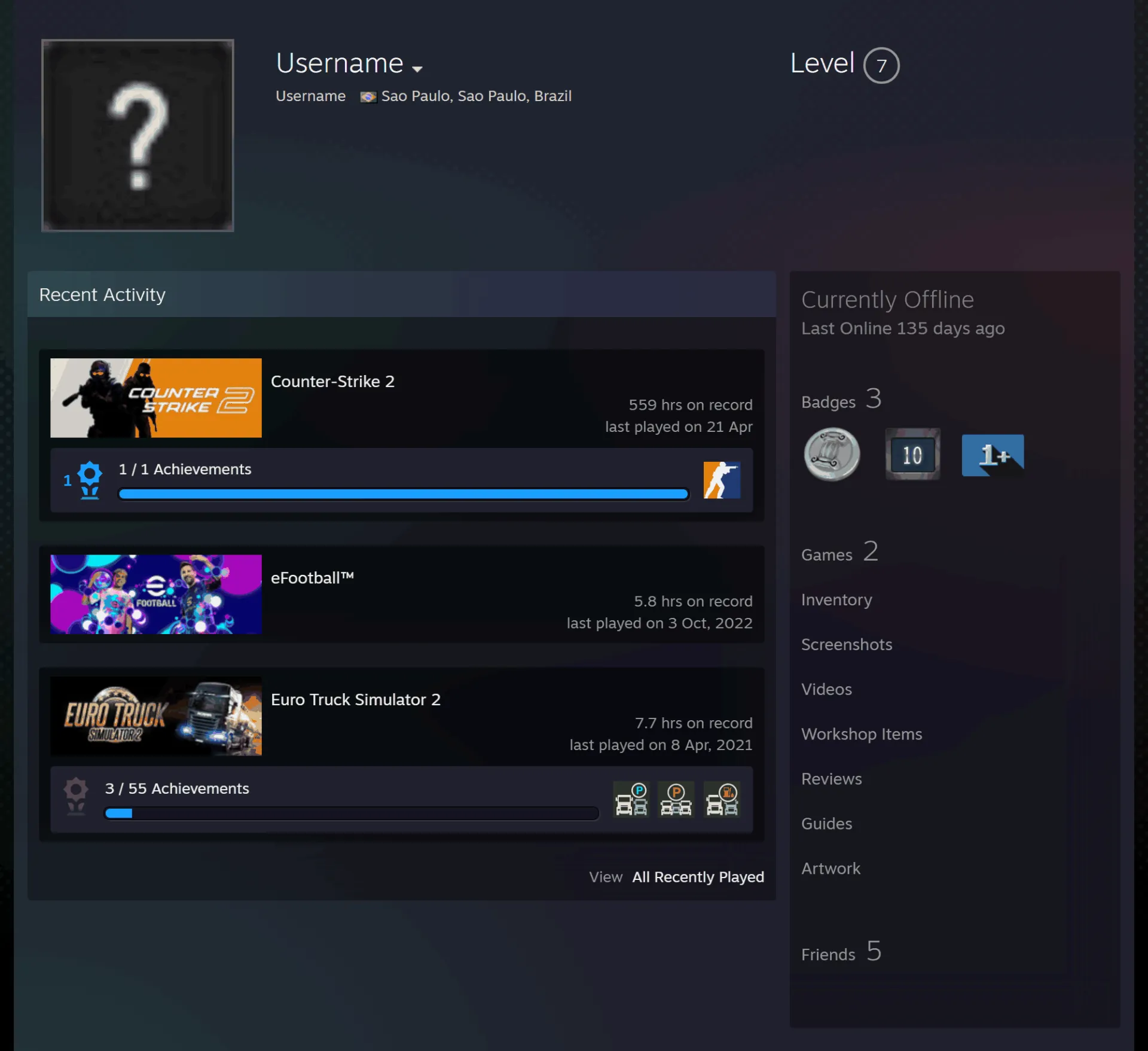Open the Inventory section

click(836, 600)
